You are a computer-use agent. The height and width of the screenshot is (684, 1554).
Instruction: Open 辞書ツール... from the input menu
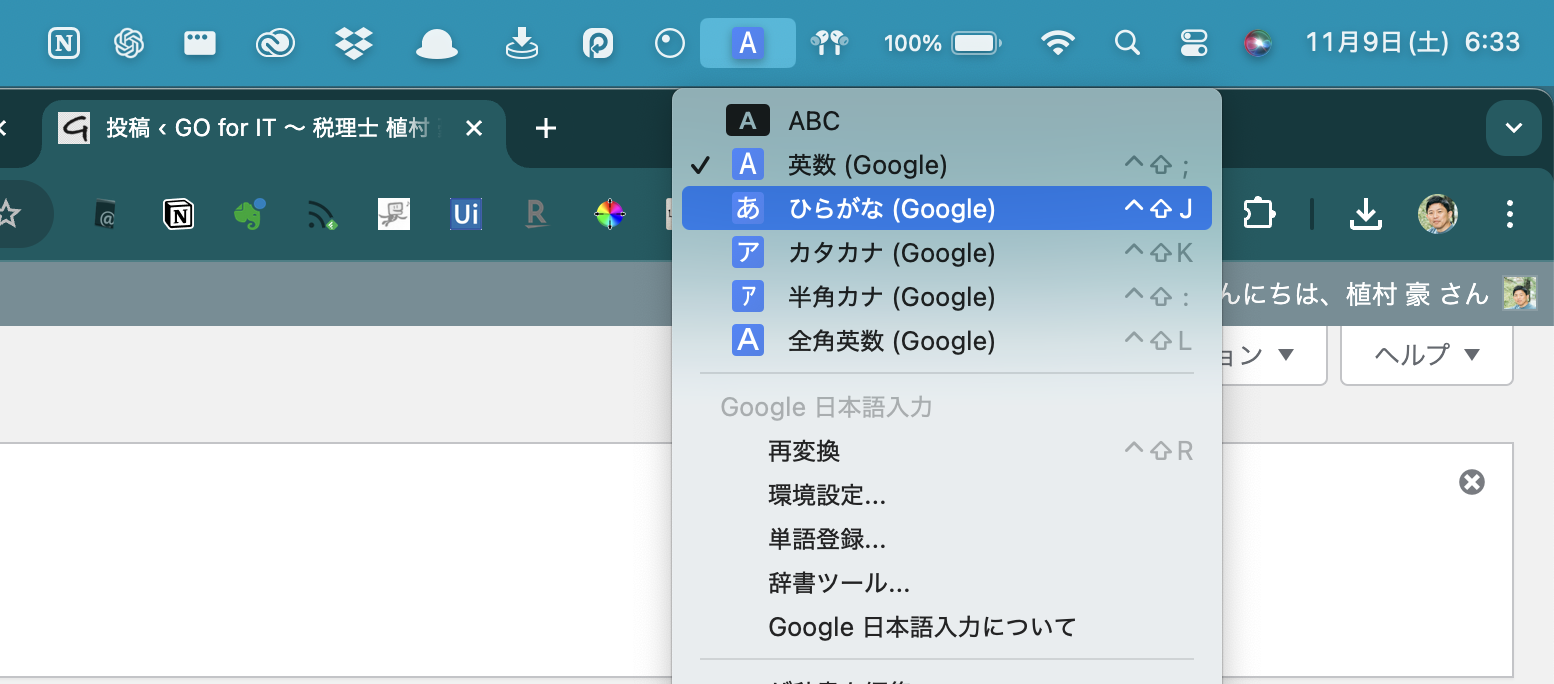(947, 583)
